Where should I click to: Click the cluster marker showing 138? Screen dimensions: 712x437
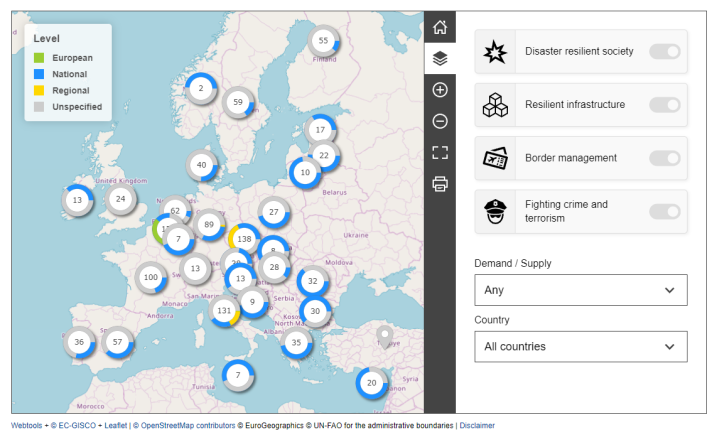[244, 239]
